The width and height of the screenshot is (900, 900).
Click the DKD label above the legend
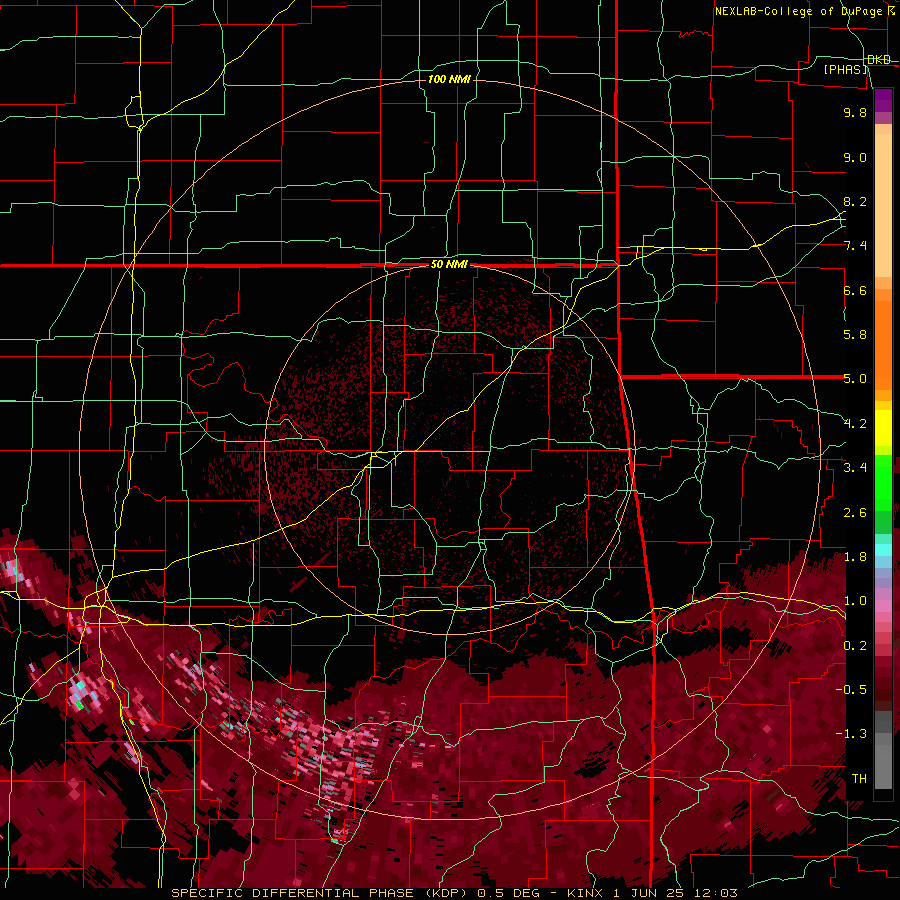tap(879, 60)
